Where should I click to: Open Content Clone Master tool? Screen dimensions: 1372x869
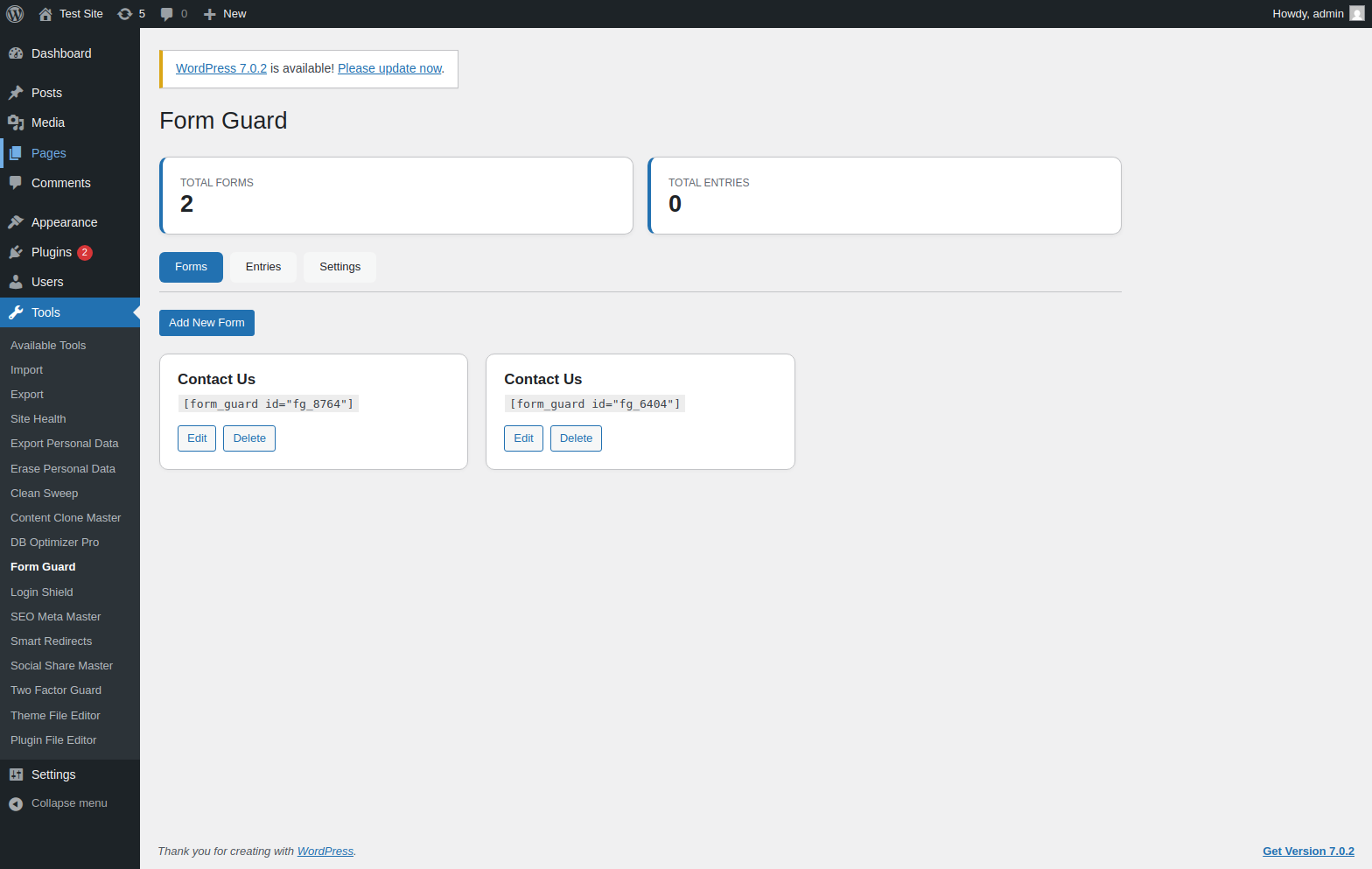pos(66,518)
